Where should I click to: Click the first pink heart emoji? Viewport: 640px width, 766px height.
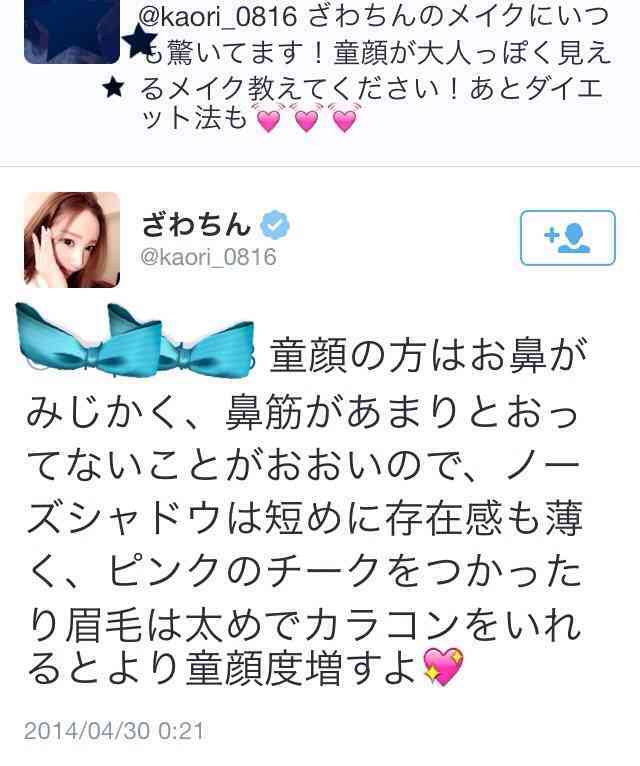(x=268, y=118)
